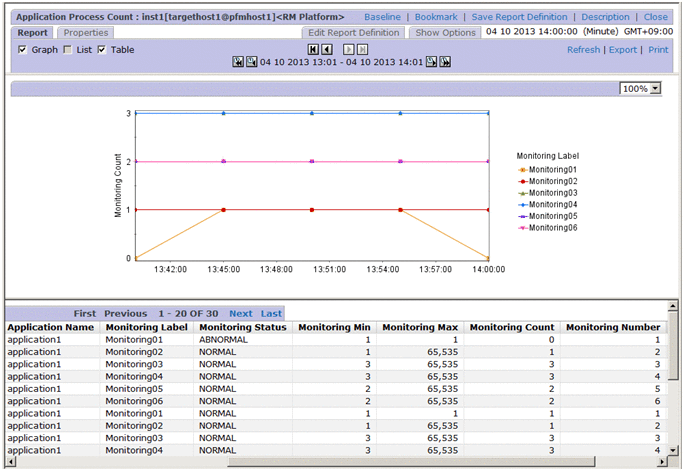Click the Monitoring Status column header

pos(241,327)
